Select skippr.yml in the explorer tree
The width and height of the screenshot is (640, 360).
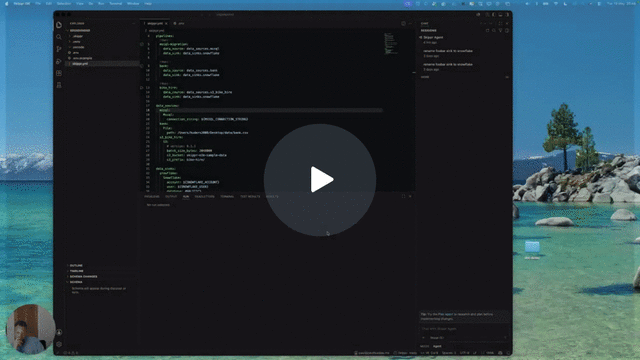tap(102, 64)
